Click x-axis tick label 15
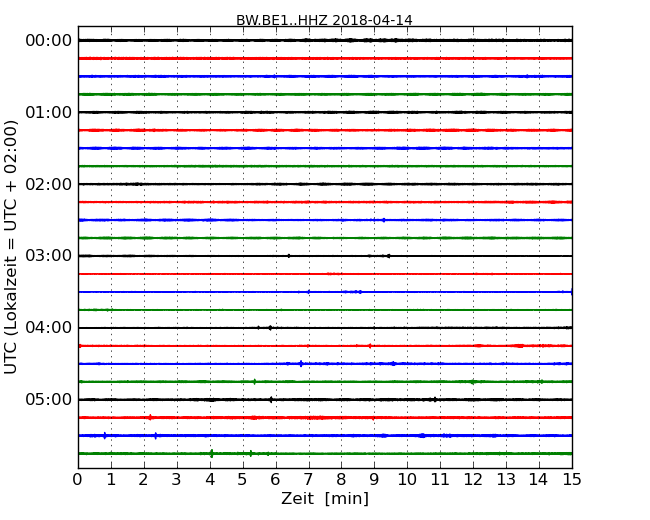This screenshot has width=650, height=520. point(572,480)
